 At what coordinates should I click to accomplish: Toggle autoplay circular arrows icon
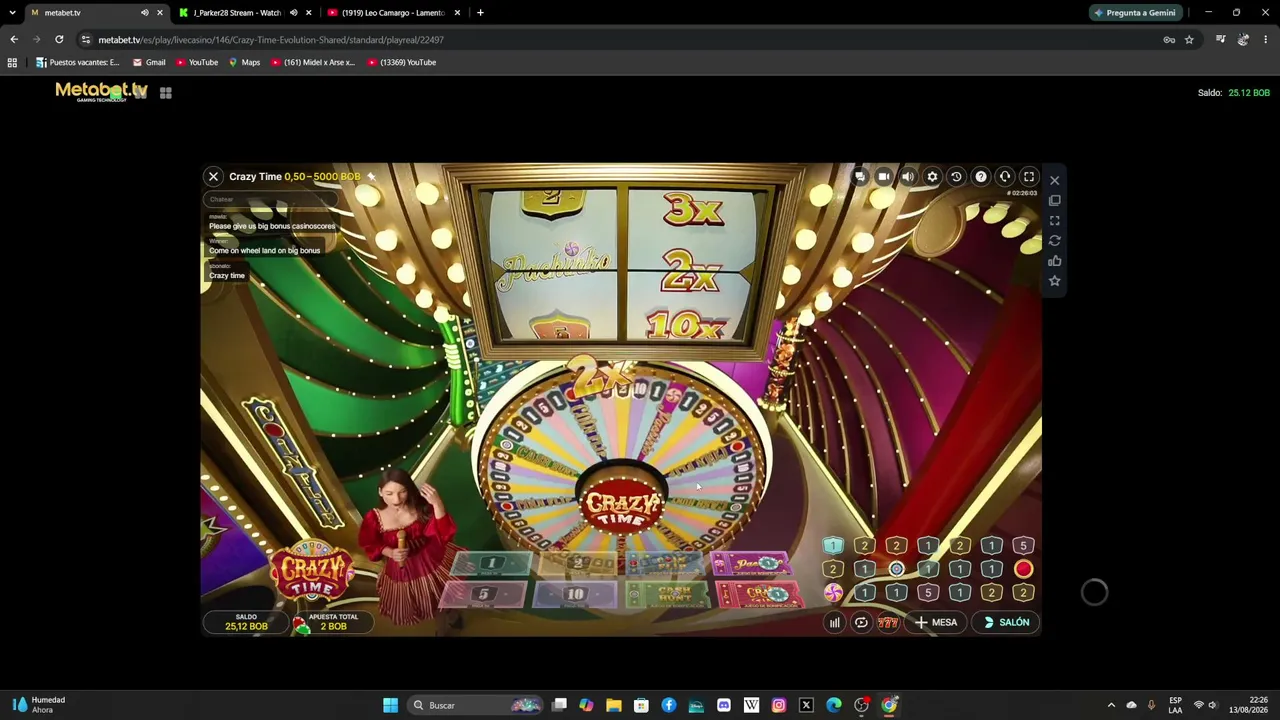861,623
